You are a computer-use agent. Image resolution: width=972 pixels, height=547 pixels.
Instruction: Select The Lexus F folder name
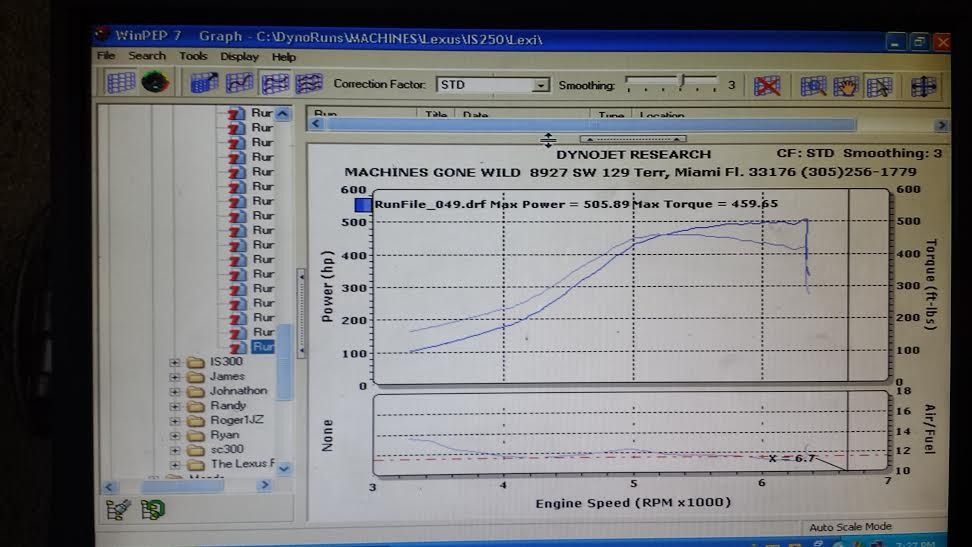pos(242,464)
